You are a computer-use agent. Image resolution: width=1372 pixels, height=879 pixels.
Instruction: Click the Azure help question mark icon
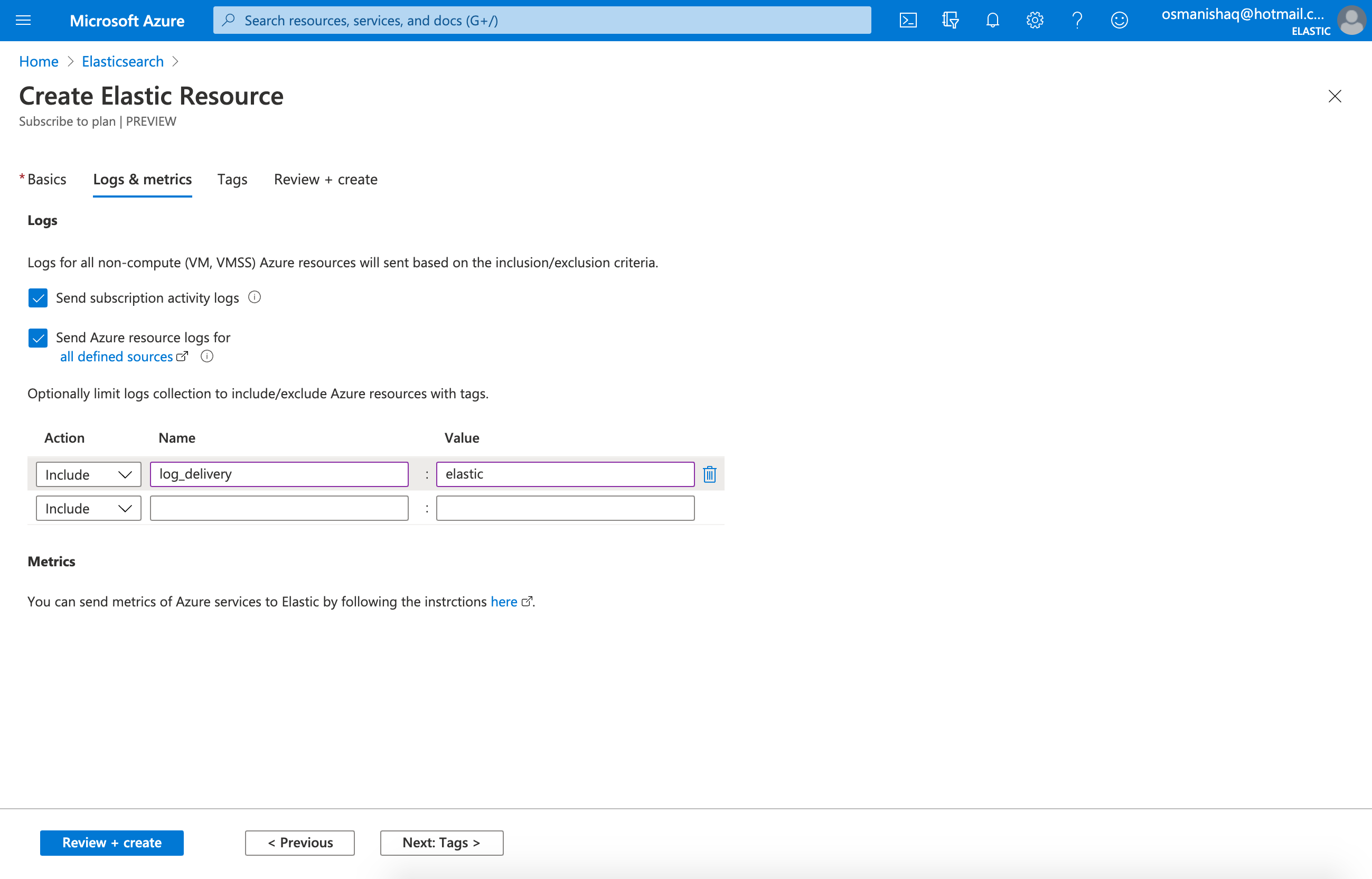tap(1076, 20)
